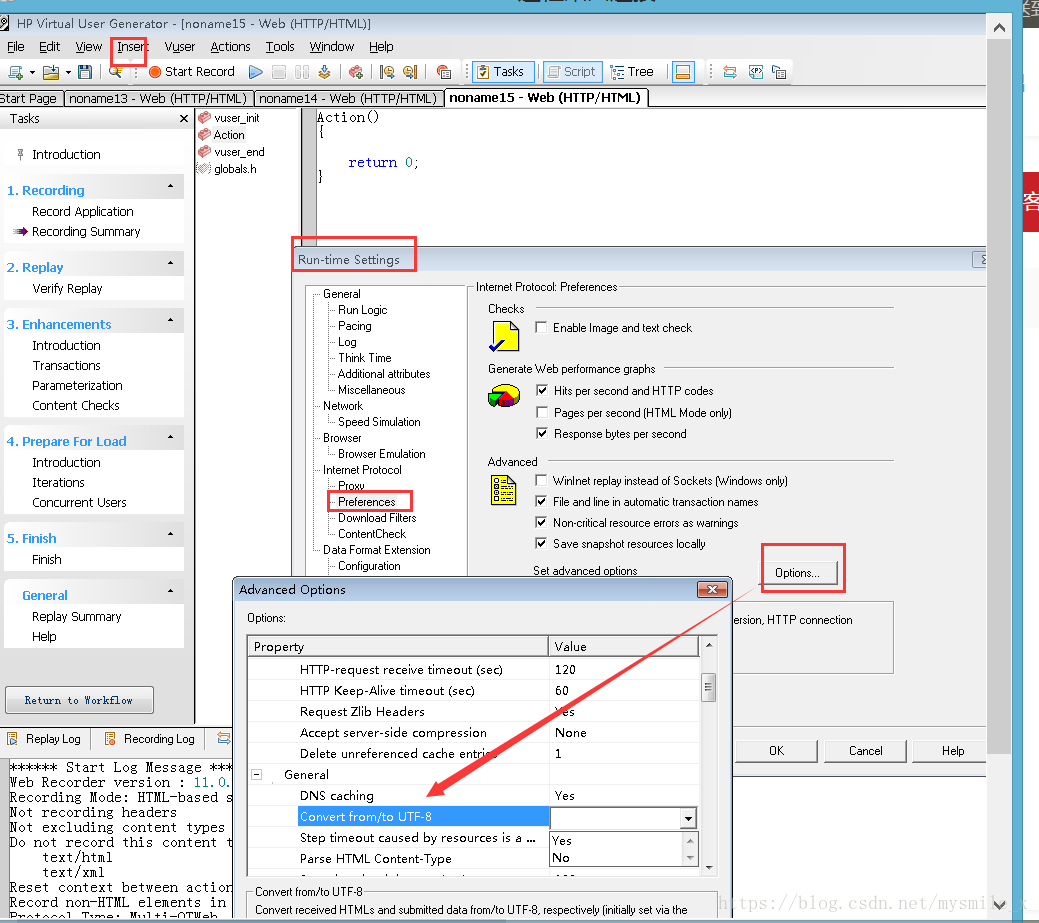Switch to Recording Log tab

150,739
